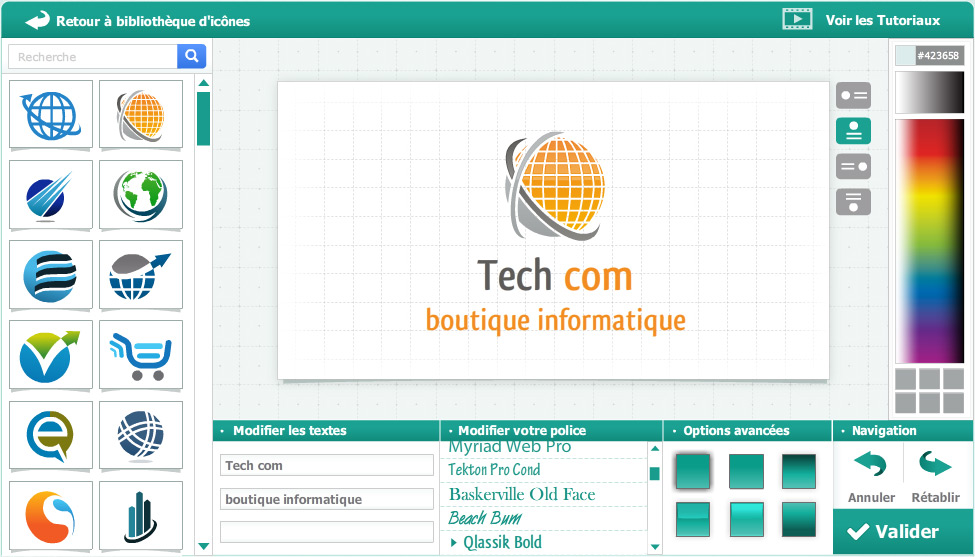
Task: Click the Annuler undo arrow
Action: click(870, 465)
